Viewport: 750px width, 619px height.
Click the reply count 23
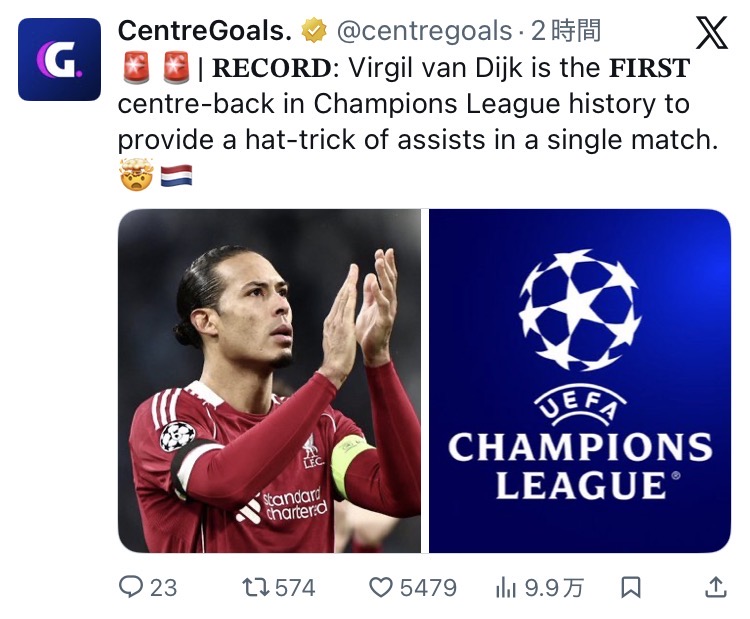(163, 587)
